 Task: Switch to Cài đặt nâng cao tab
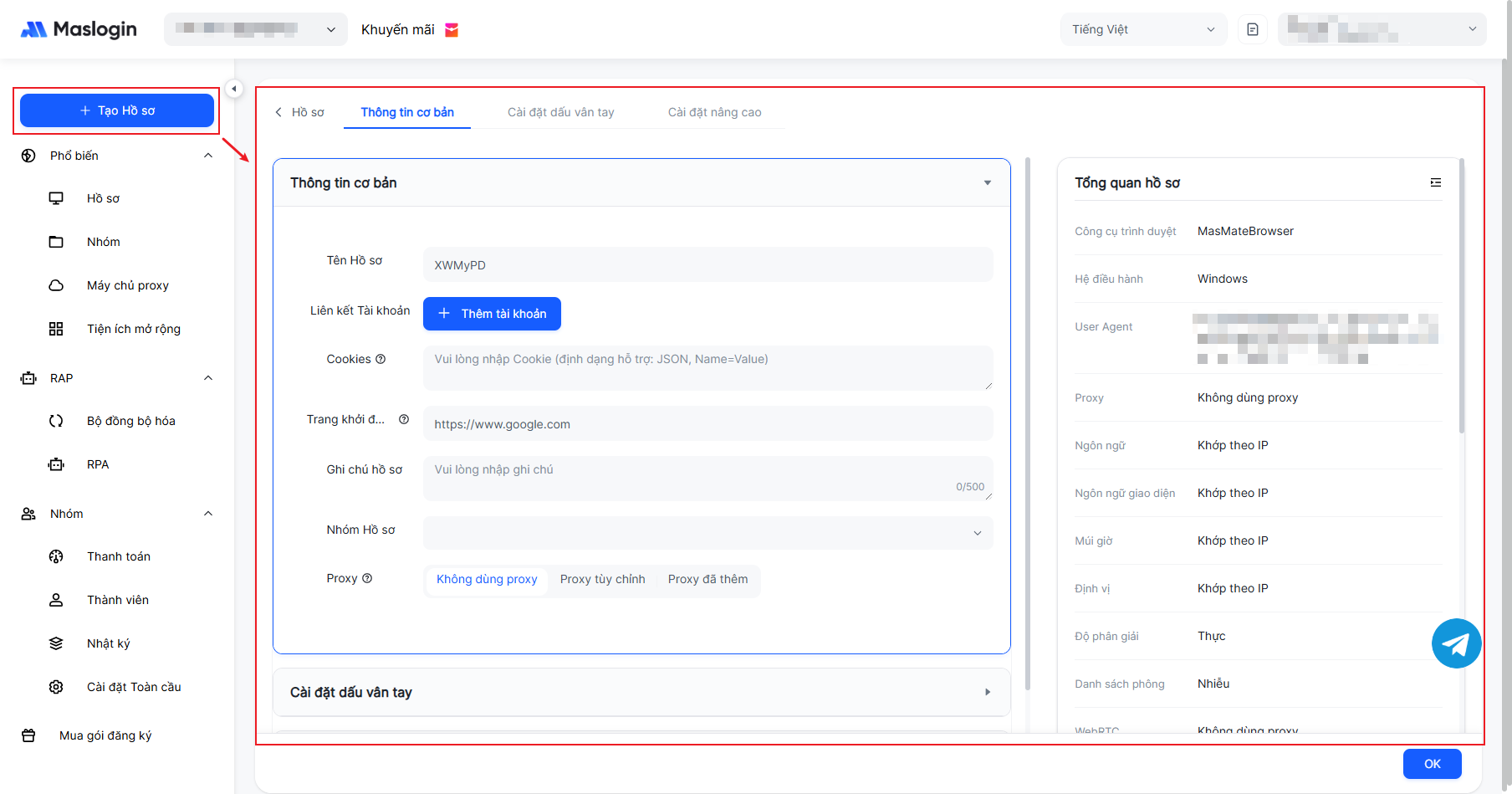point(714,112)
